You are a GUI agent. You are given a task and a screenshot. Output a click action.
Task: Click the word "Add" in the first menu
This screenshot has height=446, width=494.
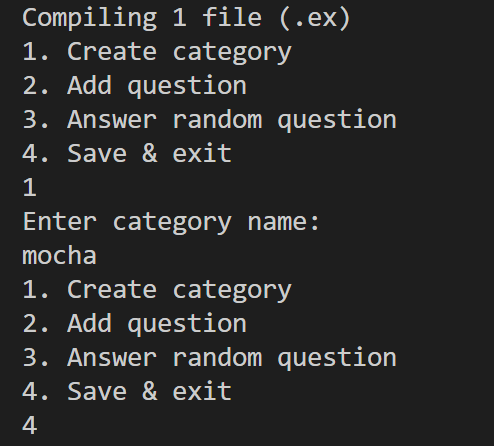(x=89, y=86)
